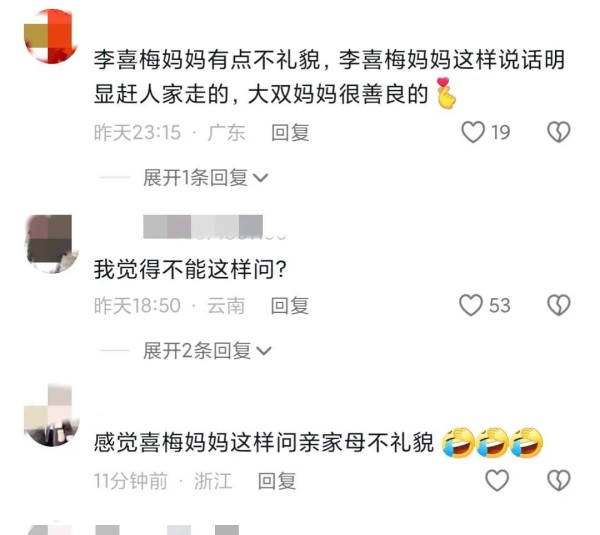Dislike the Yunnan comment via broken heart

tap(559, 305)
